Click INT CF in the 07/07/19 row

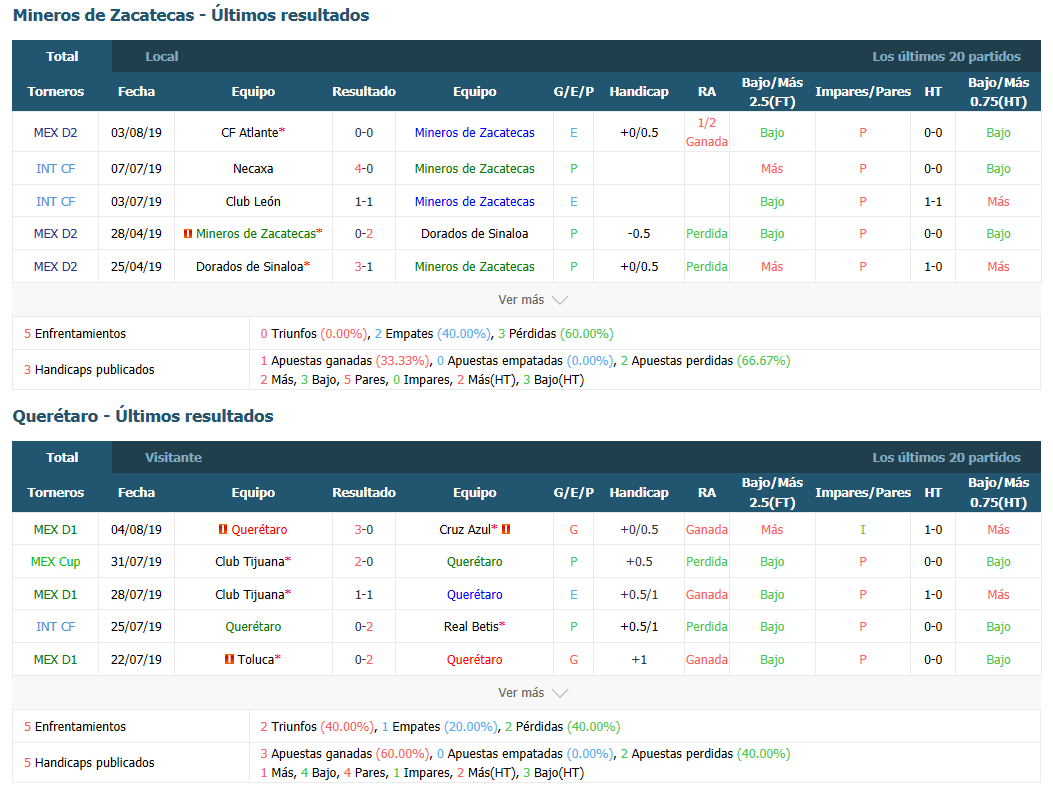56,169
